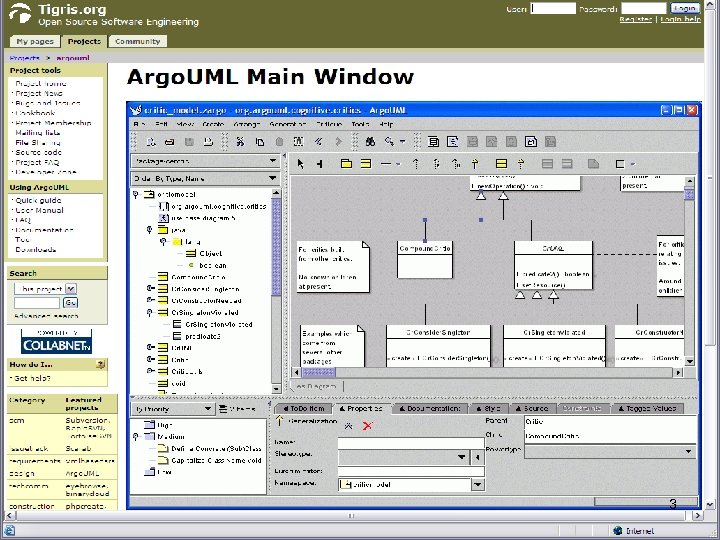The width and height of the screenshot is (720, 540).
Task: Click the Go search button
Action: (70, 303)
